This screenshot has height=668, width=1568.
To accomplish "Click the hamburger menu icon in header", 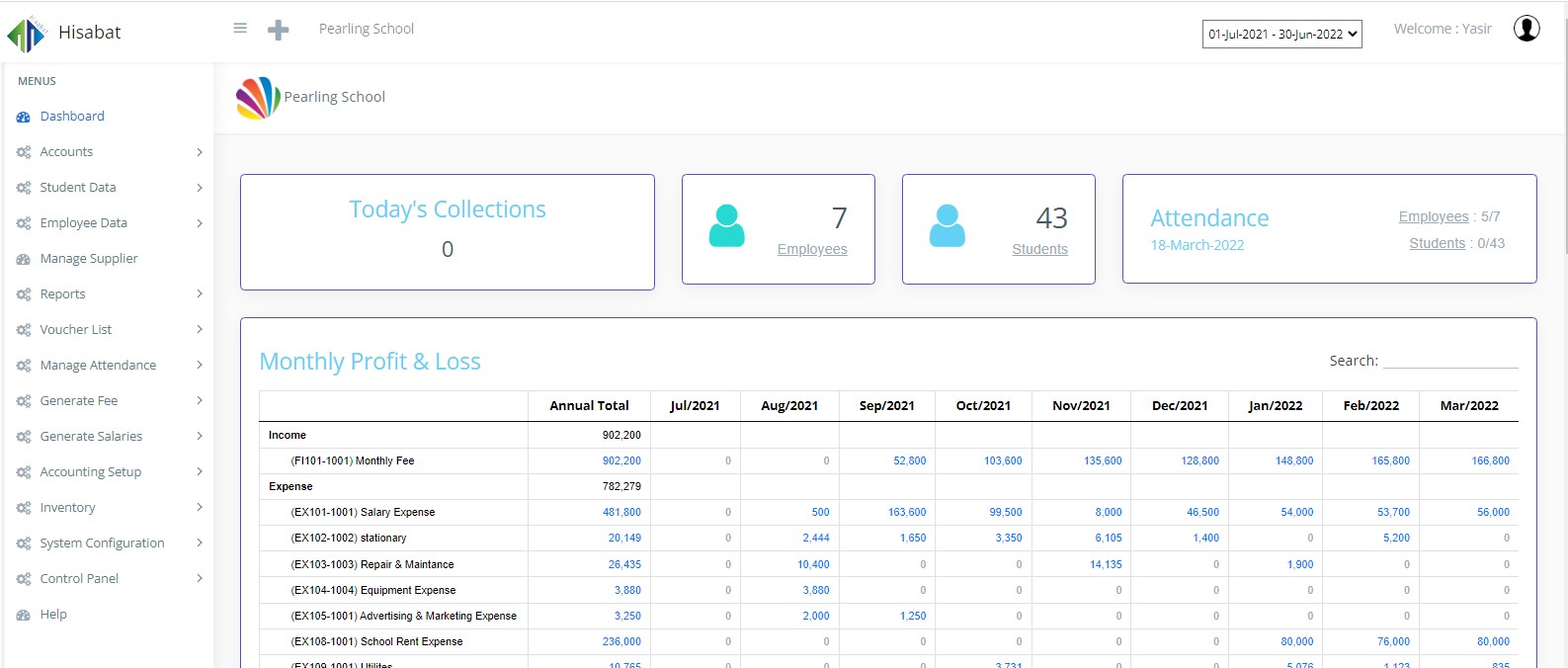I will (240, 29).
